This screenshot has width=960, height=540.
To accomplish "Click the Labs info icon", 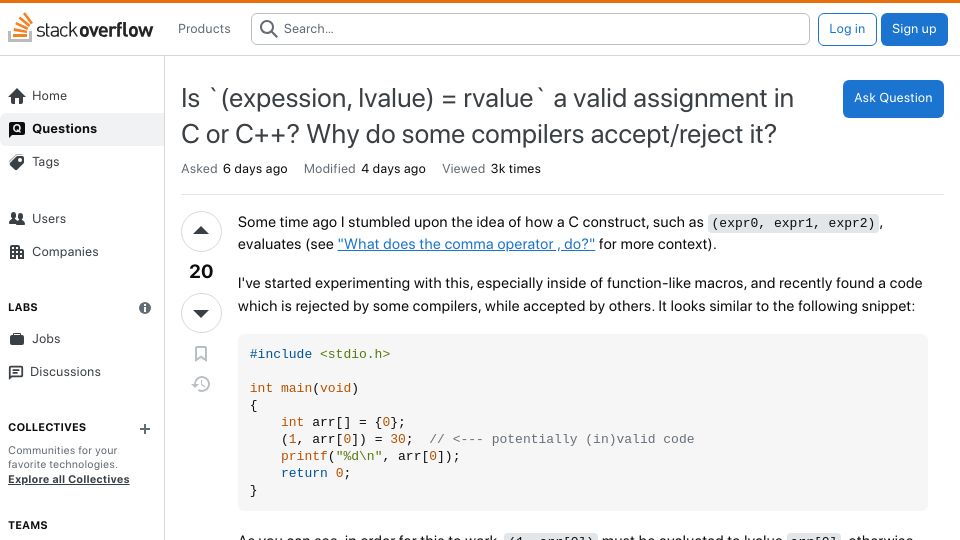I will coord(144,308).
